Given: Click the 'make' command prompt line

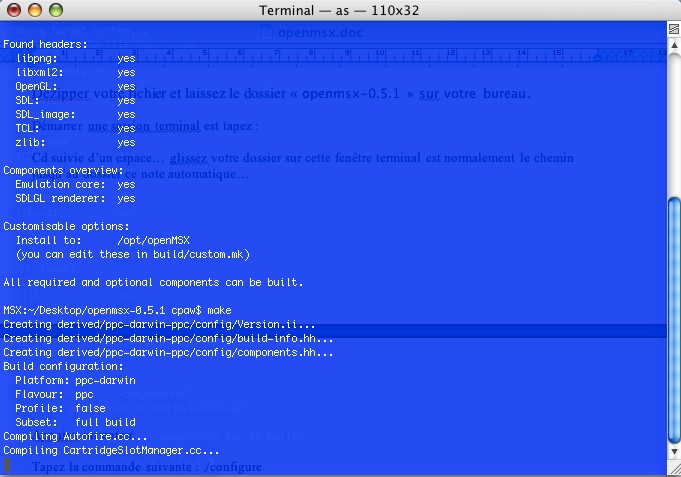Looking at the screenshot, I should pos(117,310).
